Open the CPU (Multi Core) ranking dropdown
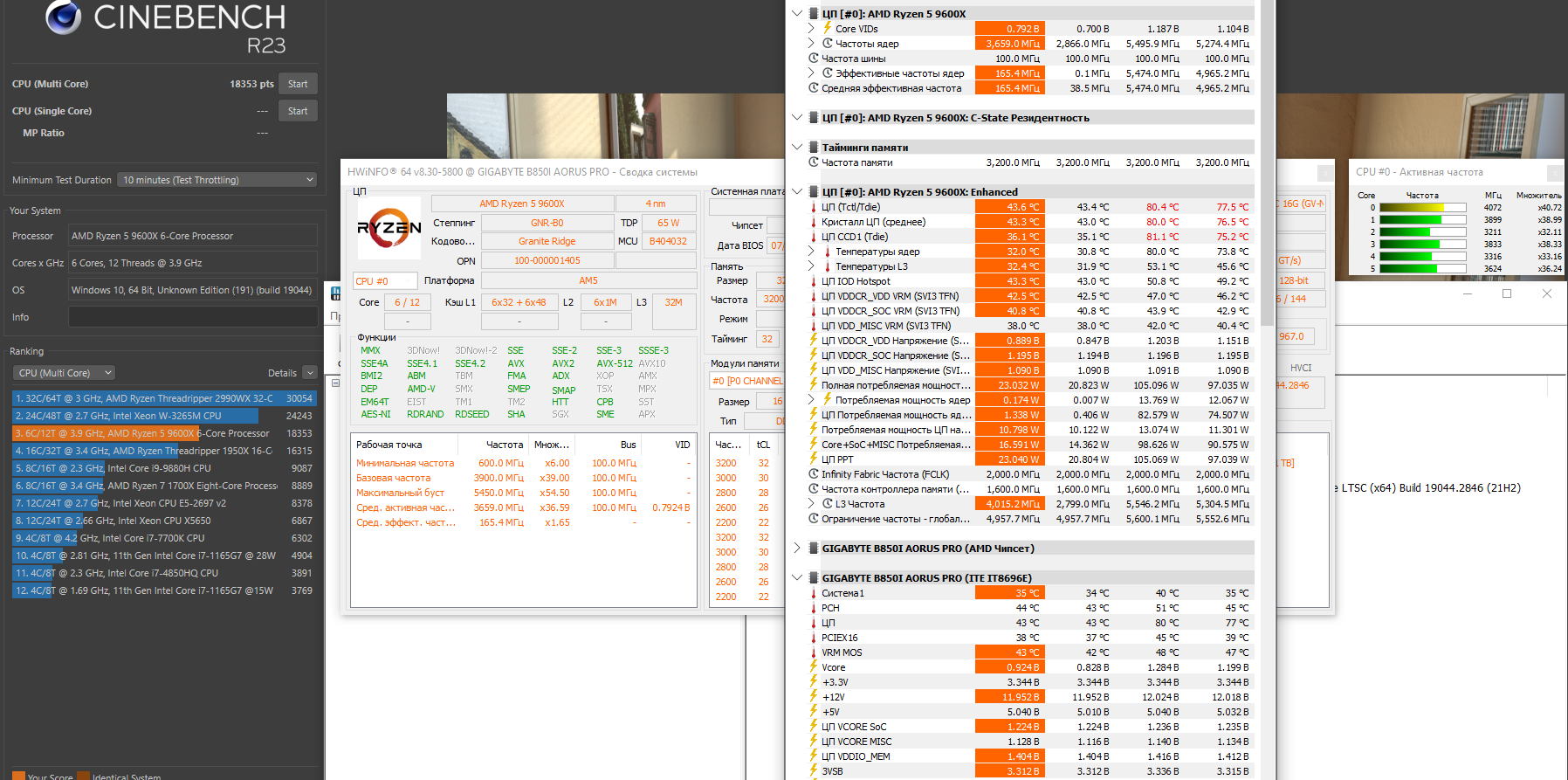 pyautogui.click(x=64, y=373)
